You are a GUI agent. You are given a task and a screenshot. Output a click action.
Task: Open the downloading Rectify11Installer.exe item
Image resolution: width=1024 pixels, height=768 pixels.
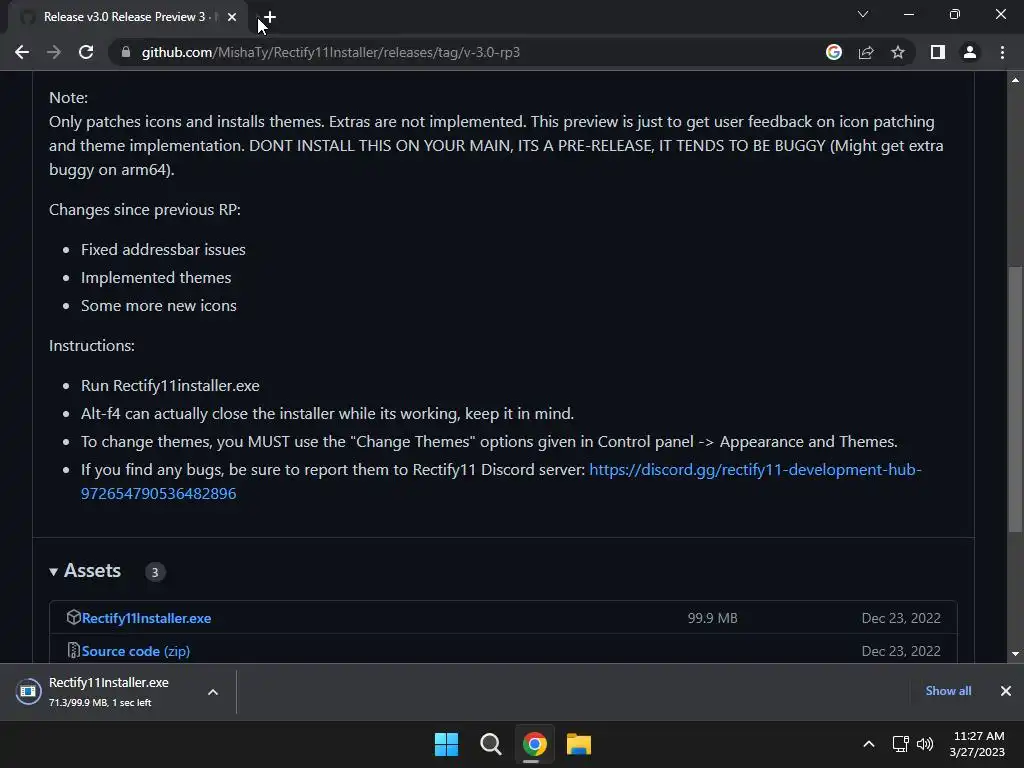108,691
